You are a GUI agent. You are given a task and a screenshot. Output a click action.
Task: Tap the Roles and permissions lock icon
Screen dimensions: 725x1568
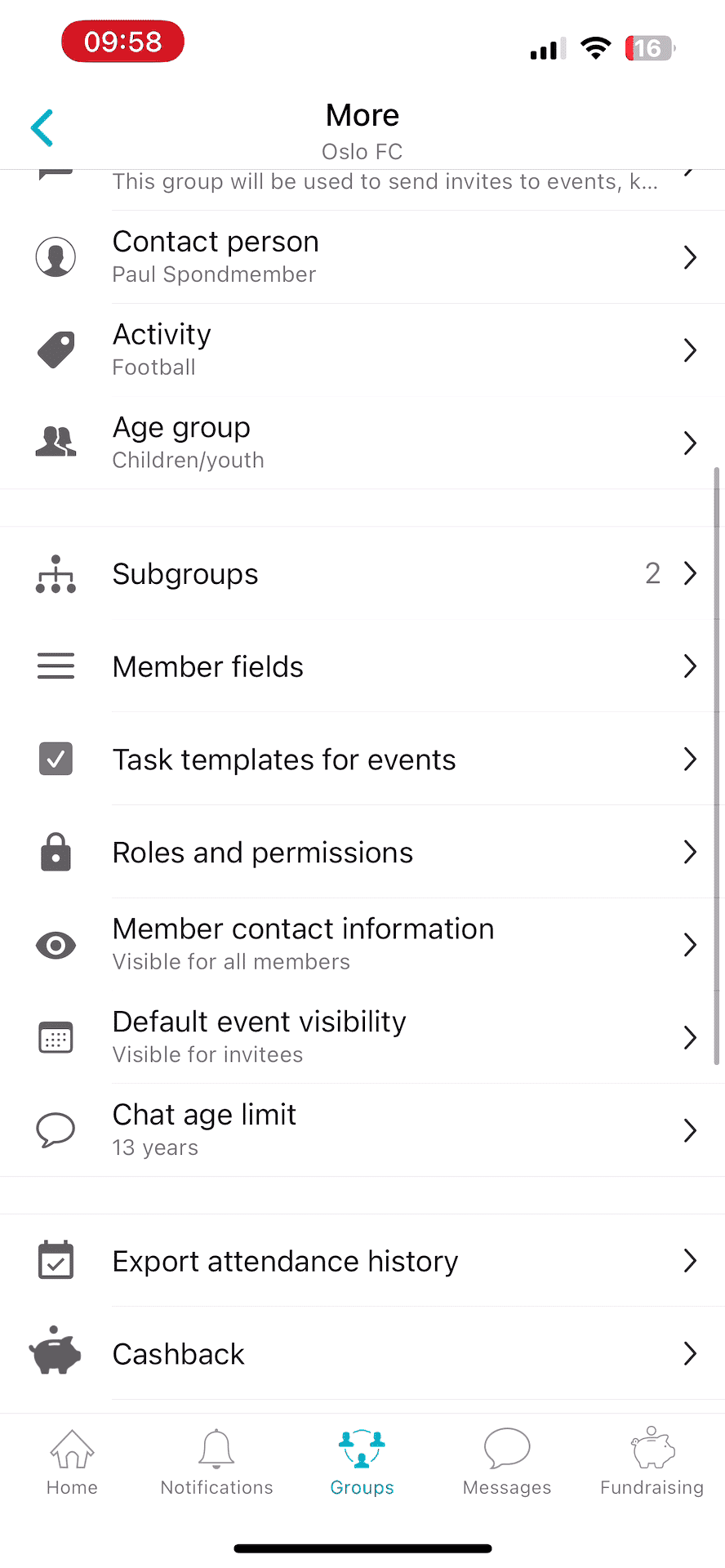56,853
